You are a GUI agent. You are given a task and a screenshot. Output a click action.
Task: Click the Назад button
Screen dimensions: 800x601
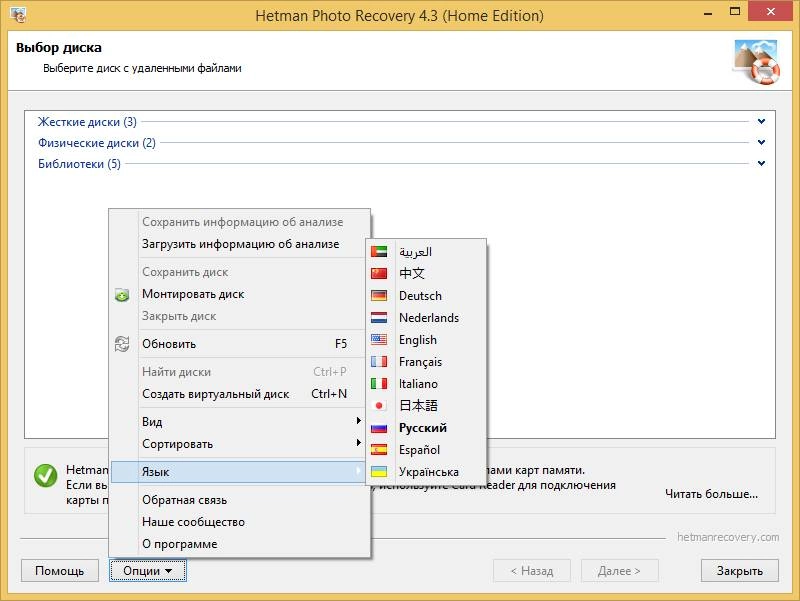[x=532, y=570]
